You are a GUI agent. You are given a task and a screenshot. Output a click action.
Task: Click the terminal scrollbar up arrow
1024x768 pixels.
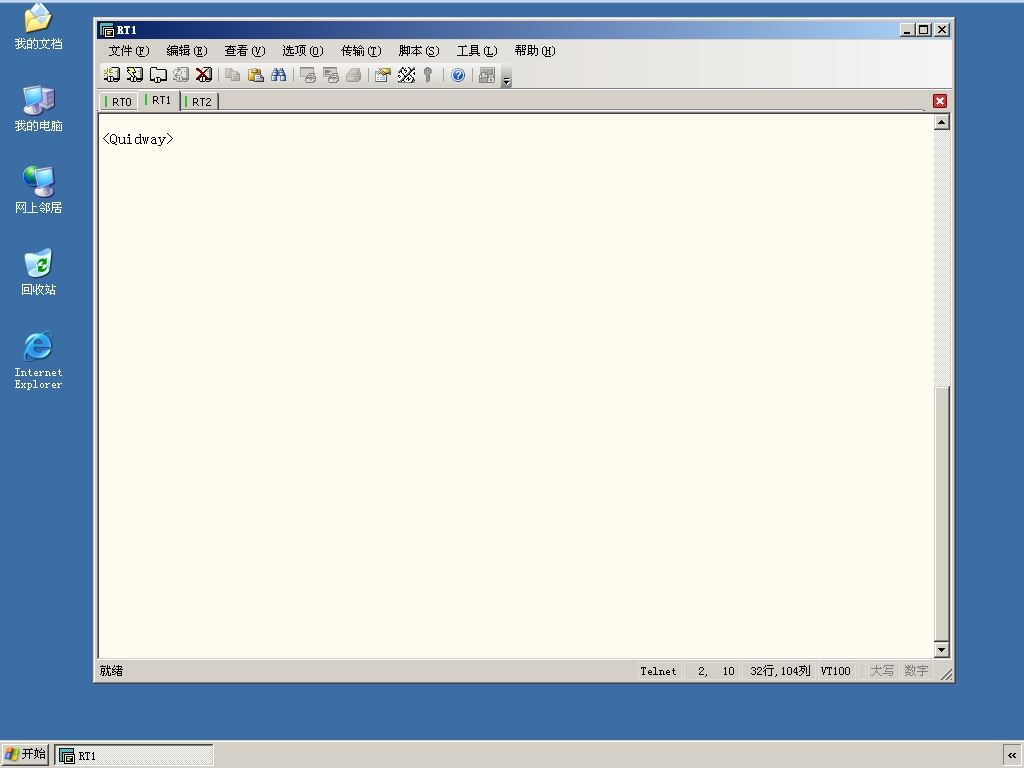pyautogui.click(x=942, y=122)
